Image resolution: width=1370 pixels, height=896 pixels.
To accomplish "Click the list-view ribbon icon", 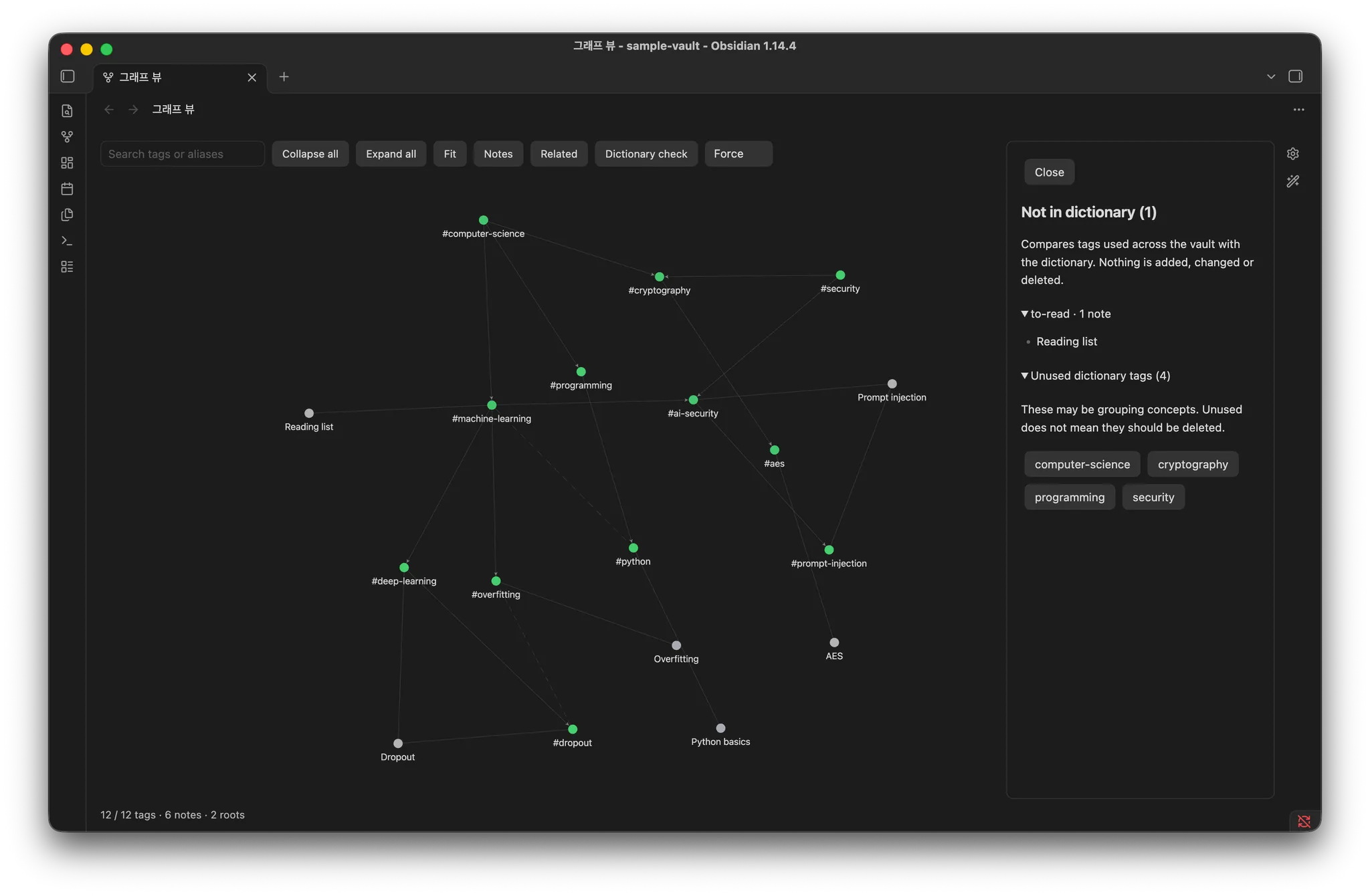I will 67,267.
